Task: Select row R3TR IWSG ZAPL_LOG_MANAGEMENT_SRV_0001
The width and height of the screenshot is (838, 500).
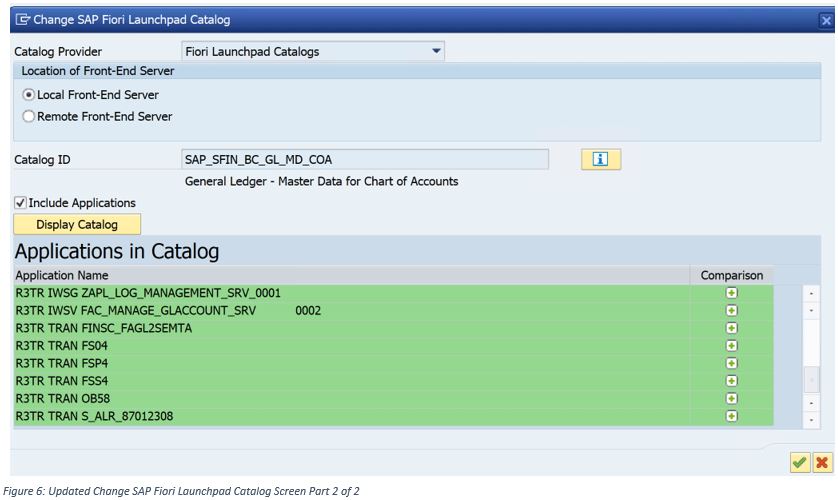Action: click(x=393, y=293)
